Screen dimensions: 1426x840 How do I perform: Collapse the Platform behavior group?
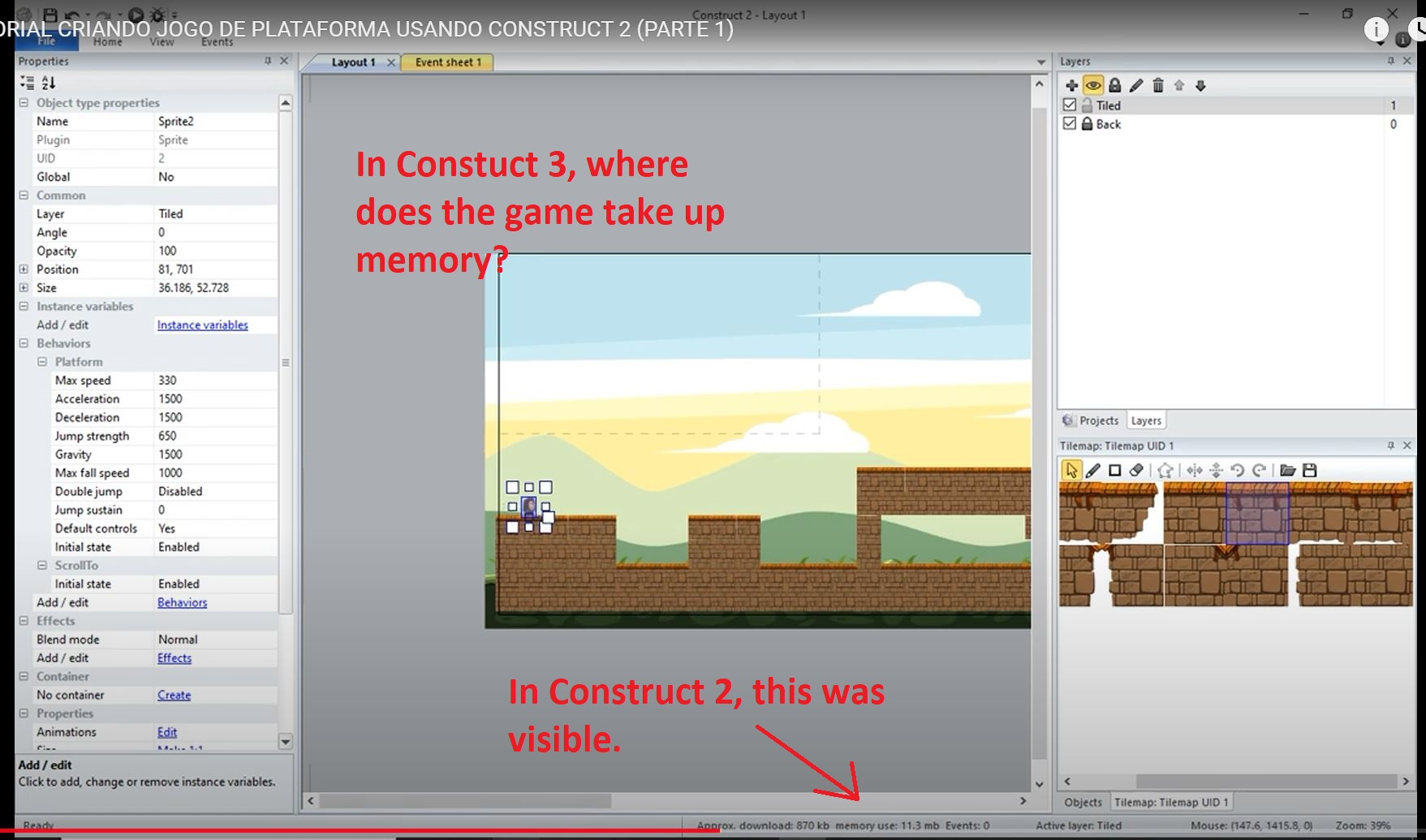(42, 361)
